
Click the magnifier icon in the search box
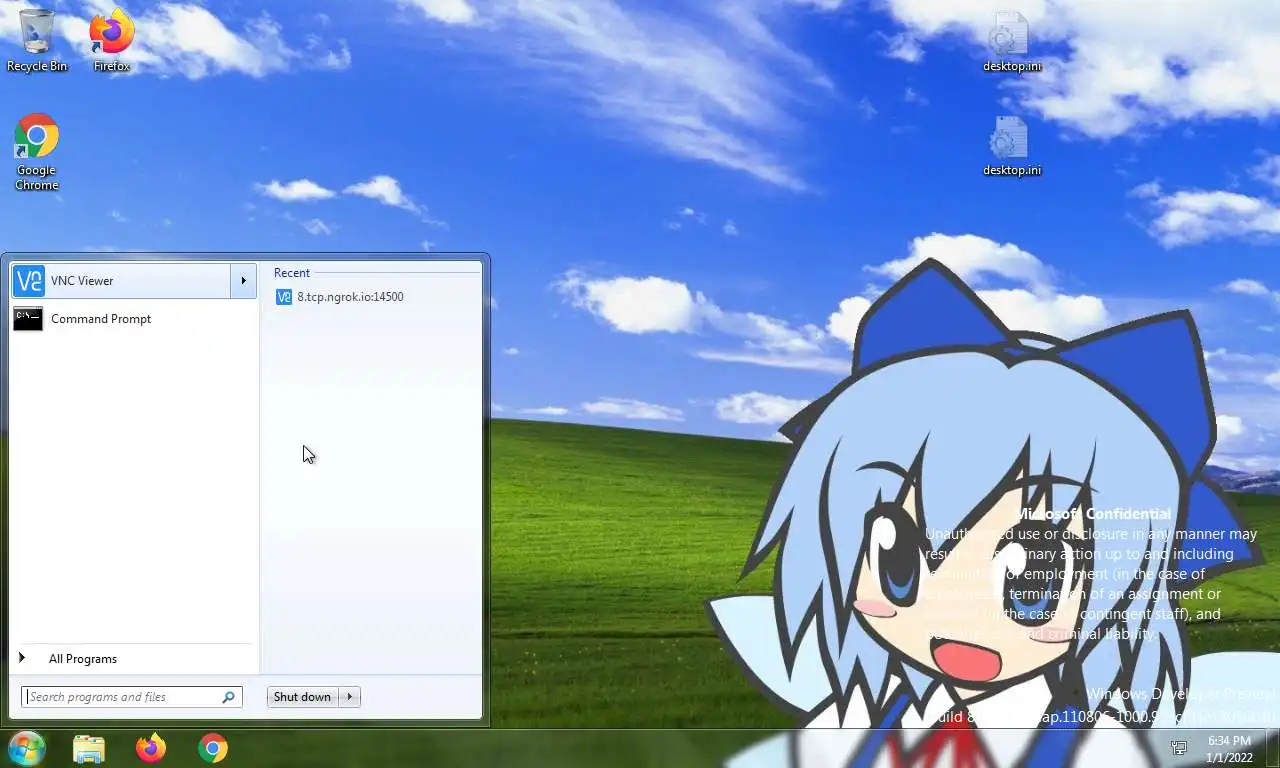pyautogui.click(x=229, y=697)
